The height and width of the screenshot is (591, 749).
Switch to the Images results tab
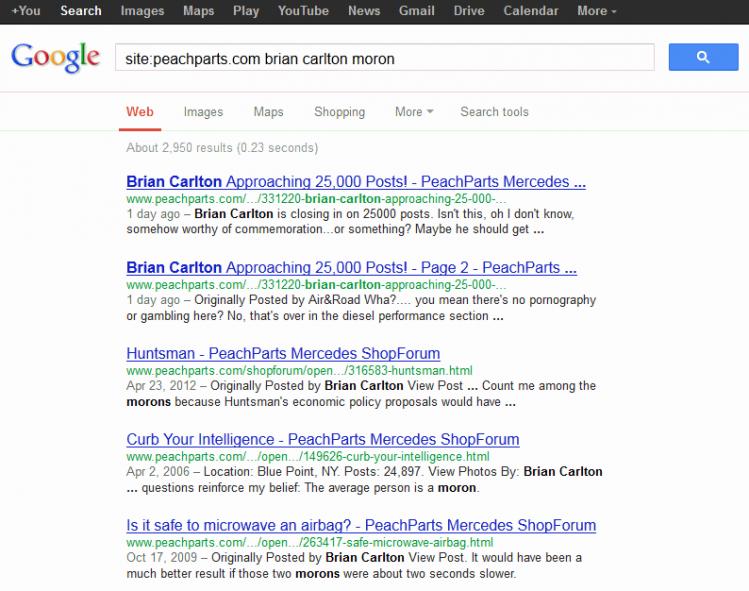[x=203, y=112]
